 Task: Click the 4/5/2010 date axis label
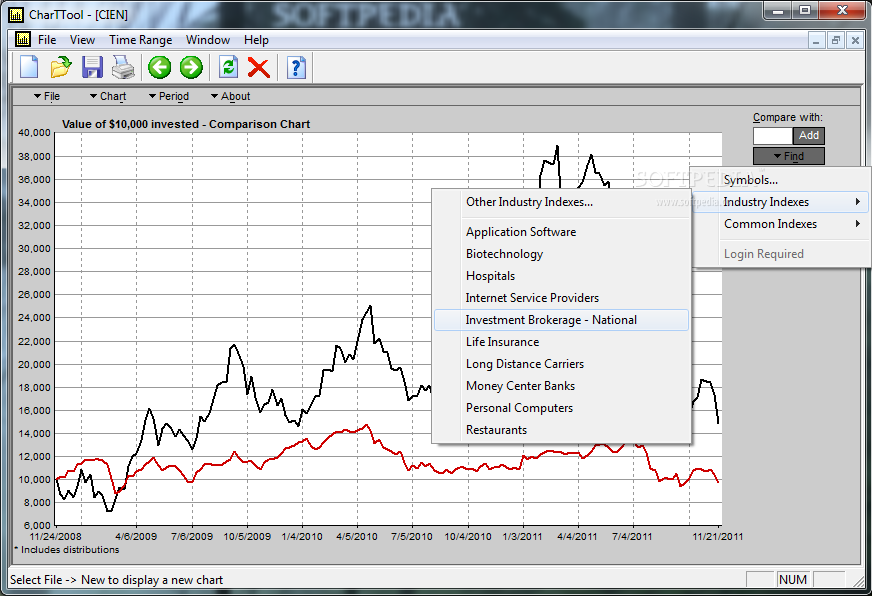[356, 537]
